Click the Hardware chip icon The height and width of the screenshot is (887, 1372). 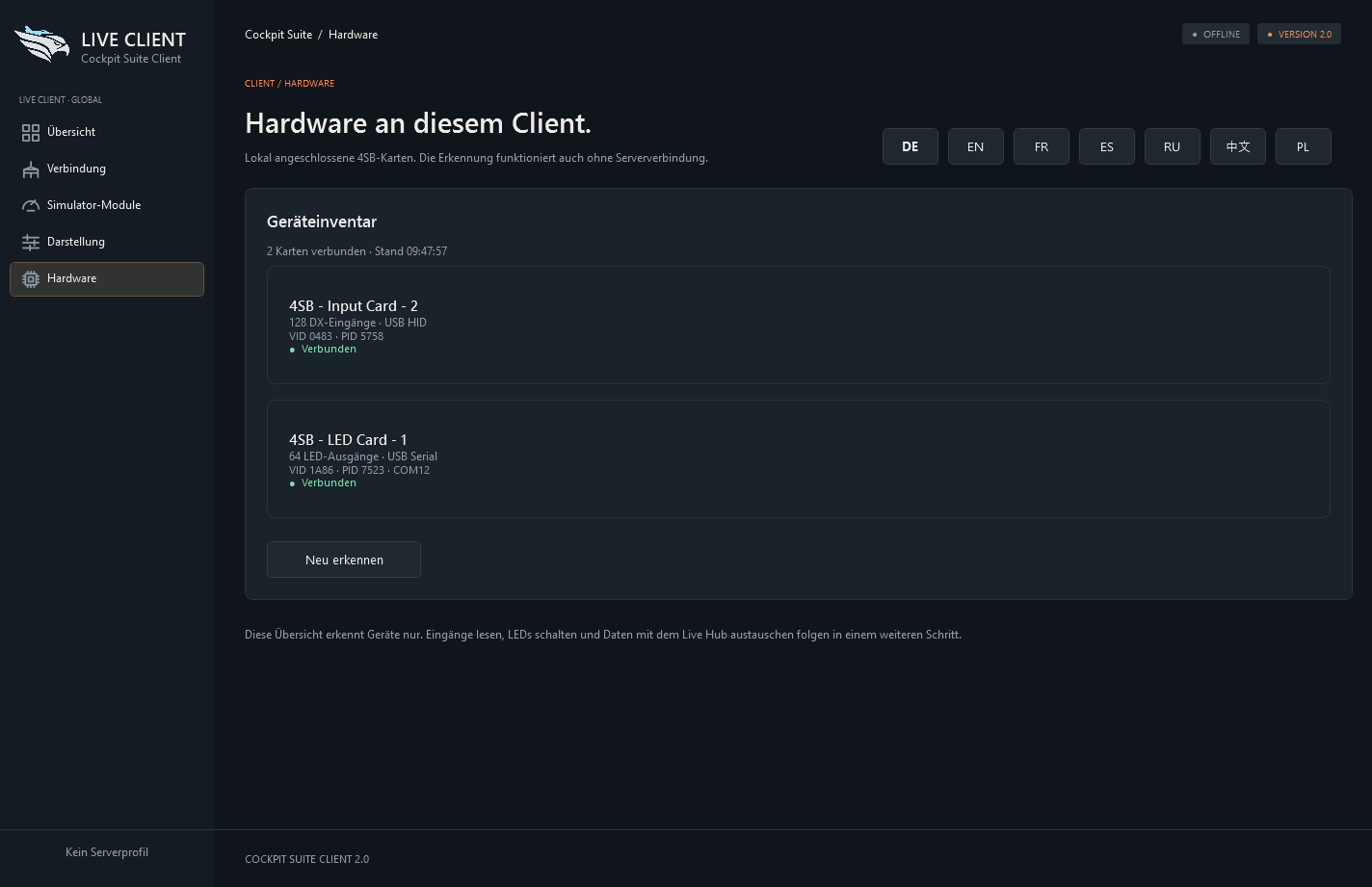click(31, 279)
